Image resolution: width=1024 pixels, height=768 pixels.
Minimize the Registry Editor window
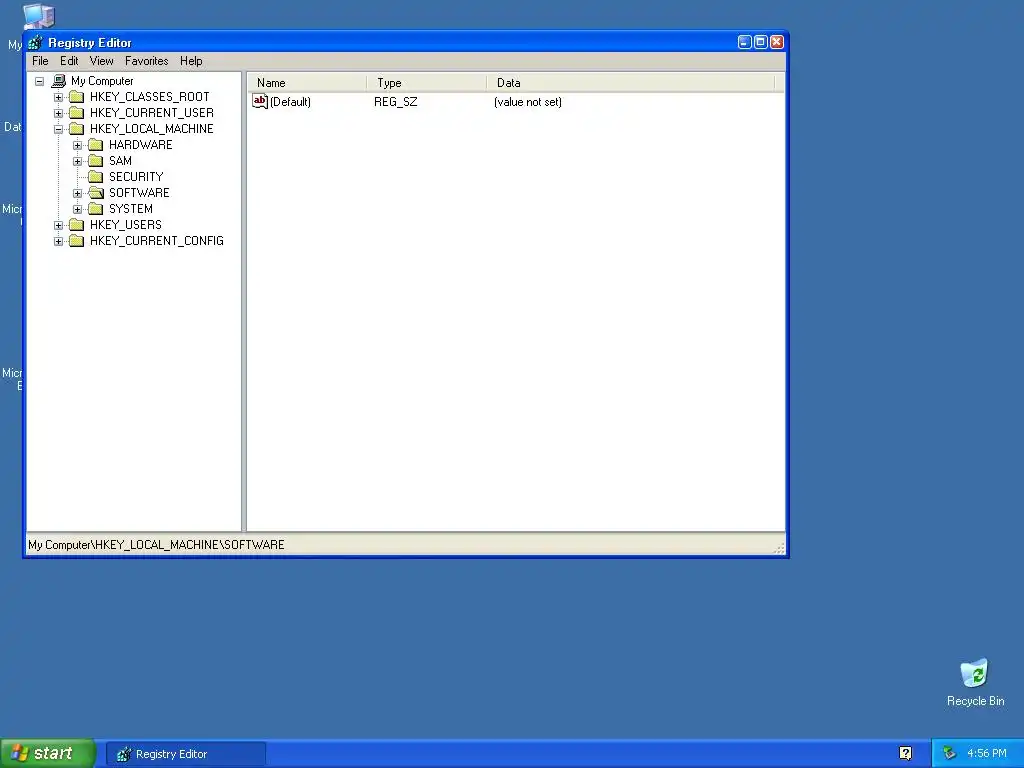pyautogui.click(x=745, y=42)
